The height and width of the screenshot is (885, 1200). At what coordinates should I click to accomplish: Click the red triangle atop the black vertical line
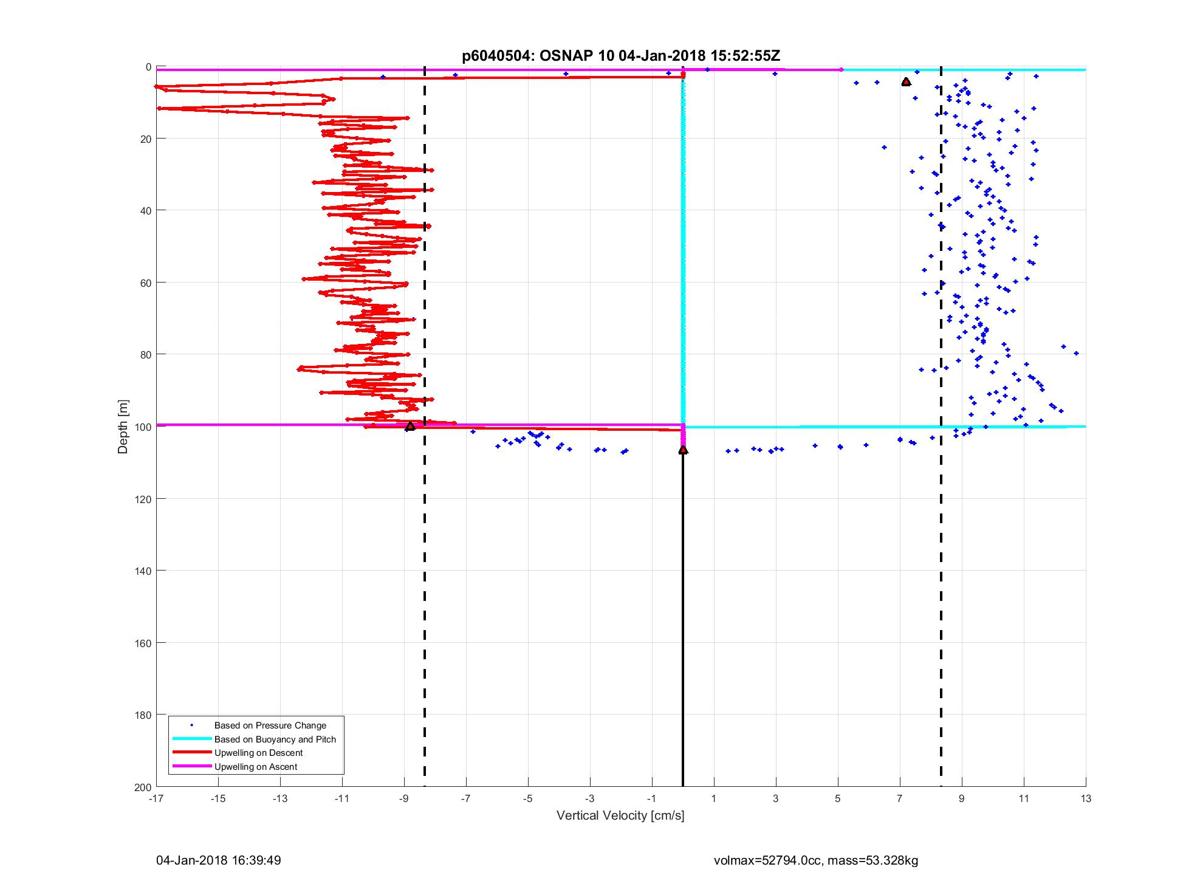(683, 450)
